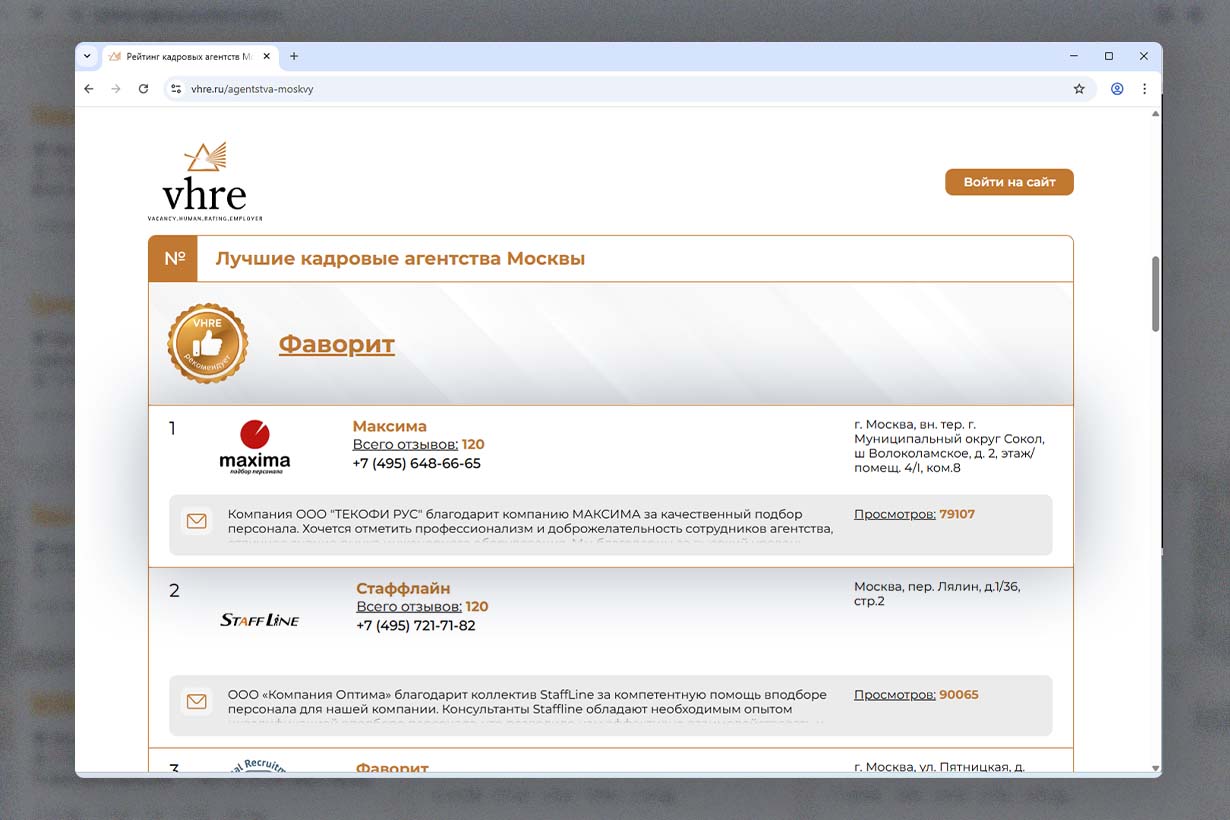Click envelope icon in StaffLine review
Image resolution: width=1230 pixels, height=820 pixels.
pyautogui.click(x=197, y=702)
